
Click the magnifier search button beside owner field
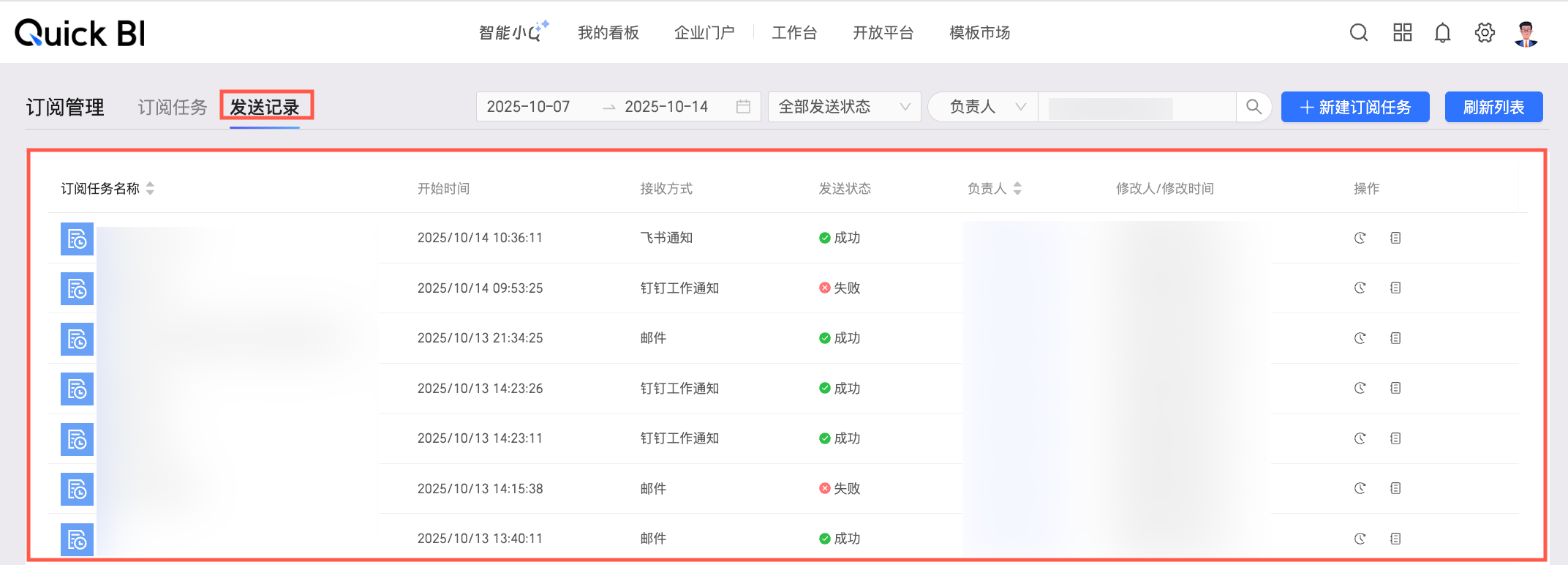[x=1254, y=107]
